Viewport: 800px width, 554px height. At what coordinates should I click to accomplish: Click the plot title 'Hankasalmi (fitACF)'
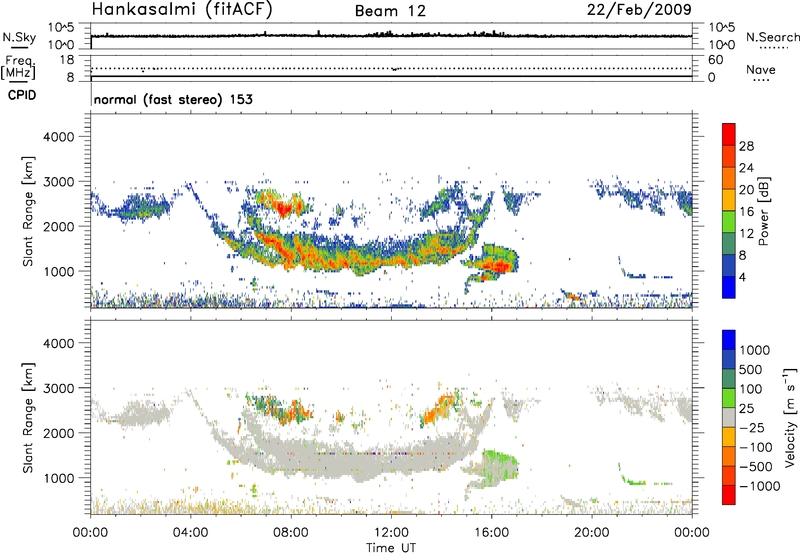tap(182, 9)
